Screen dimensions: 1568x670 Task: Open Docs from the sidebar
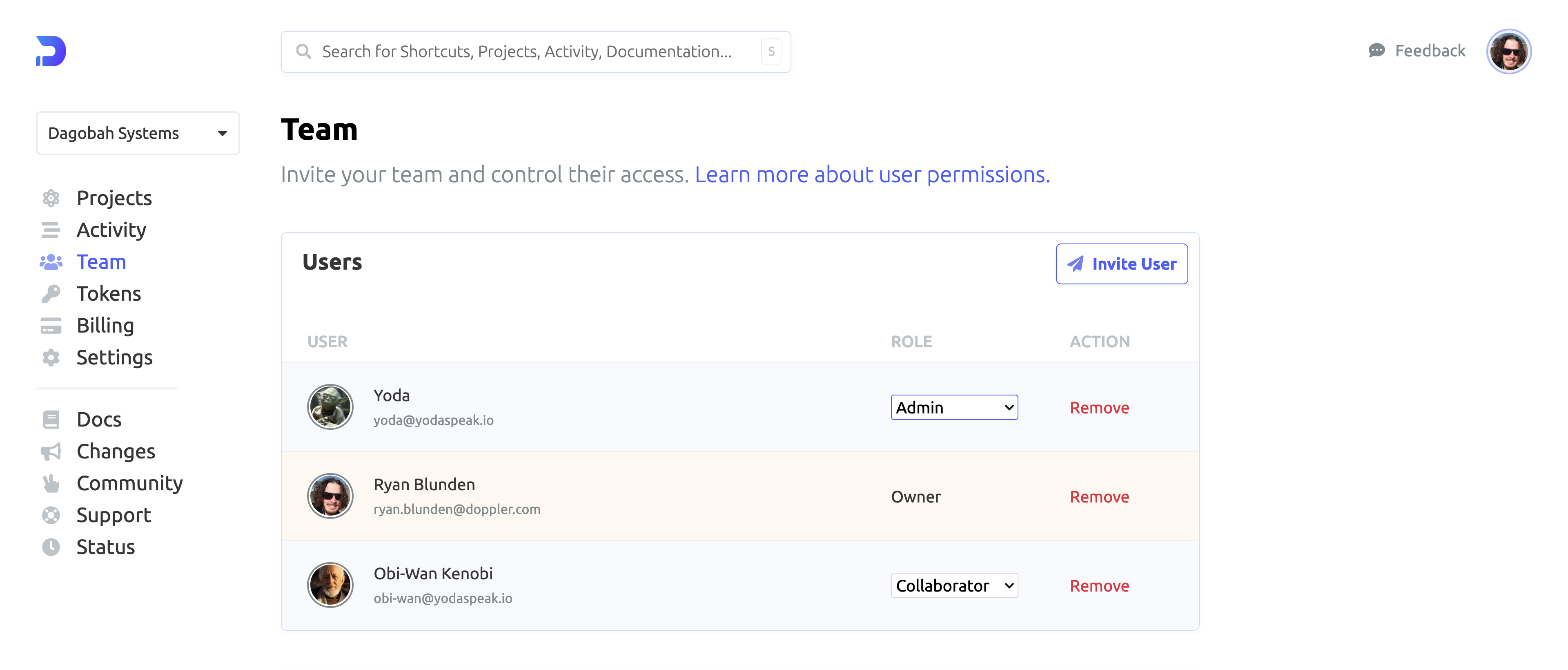pos(98,420)
